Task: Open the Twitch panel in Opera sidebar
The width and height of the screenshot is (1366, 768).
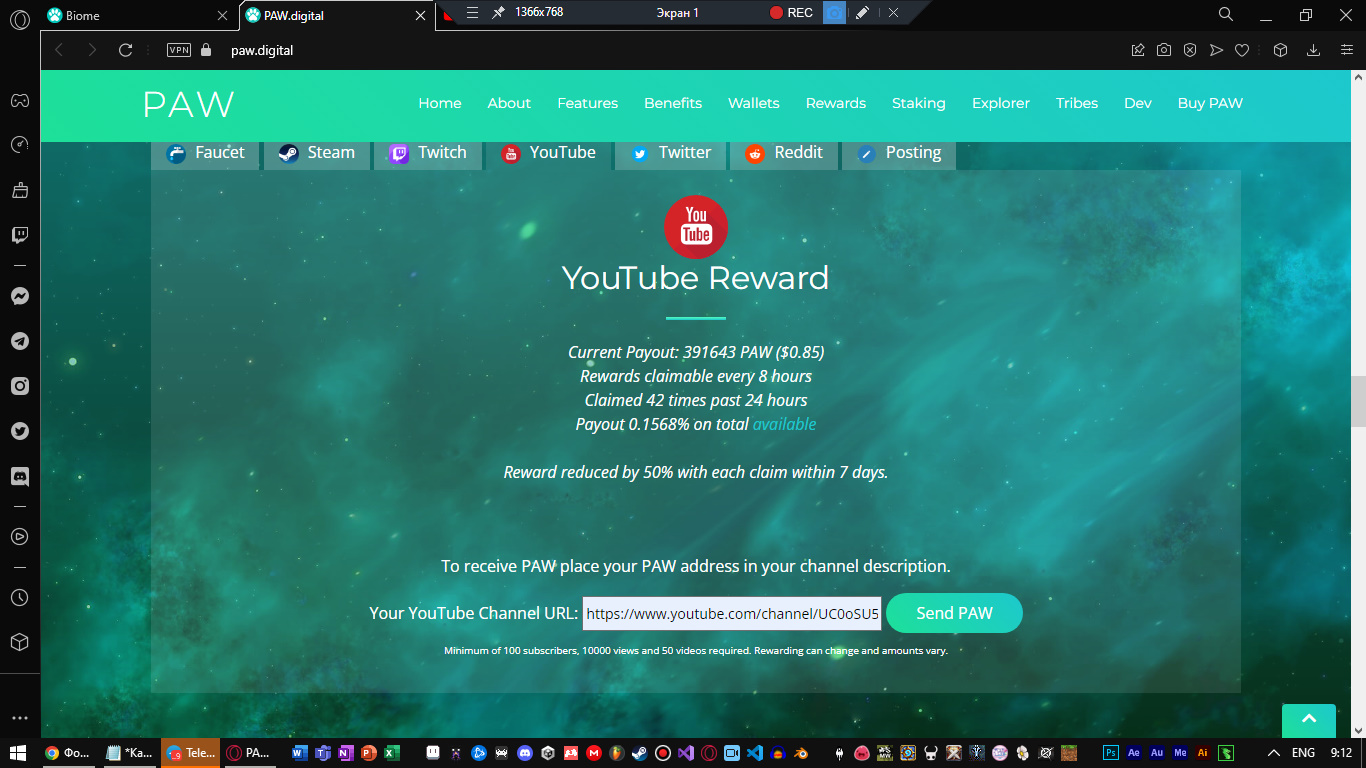Action: tap(20, 236)
